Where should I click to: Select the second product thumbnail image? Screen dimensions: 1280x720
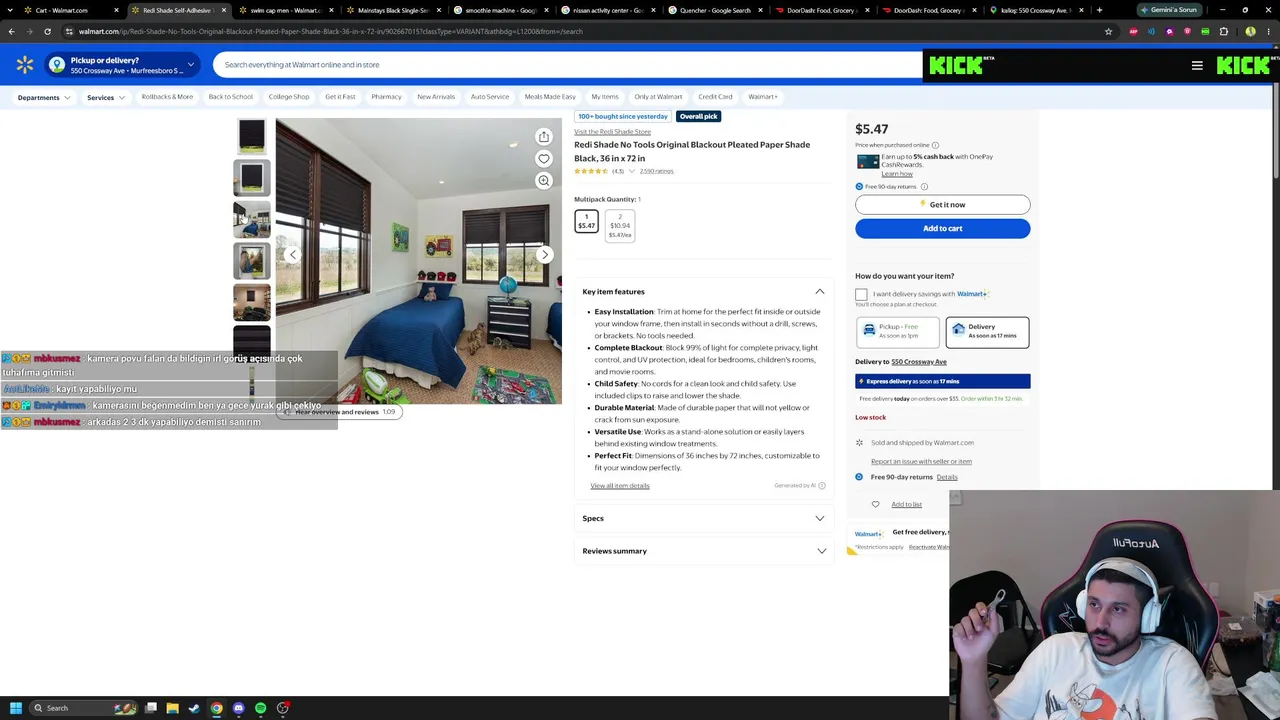pyautogui.click(x=252, y=178)
